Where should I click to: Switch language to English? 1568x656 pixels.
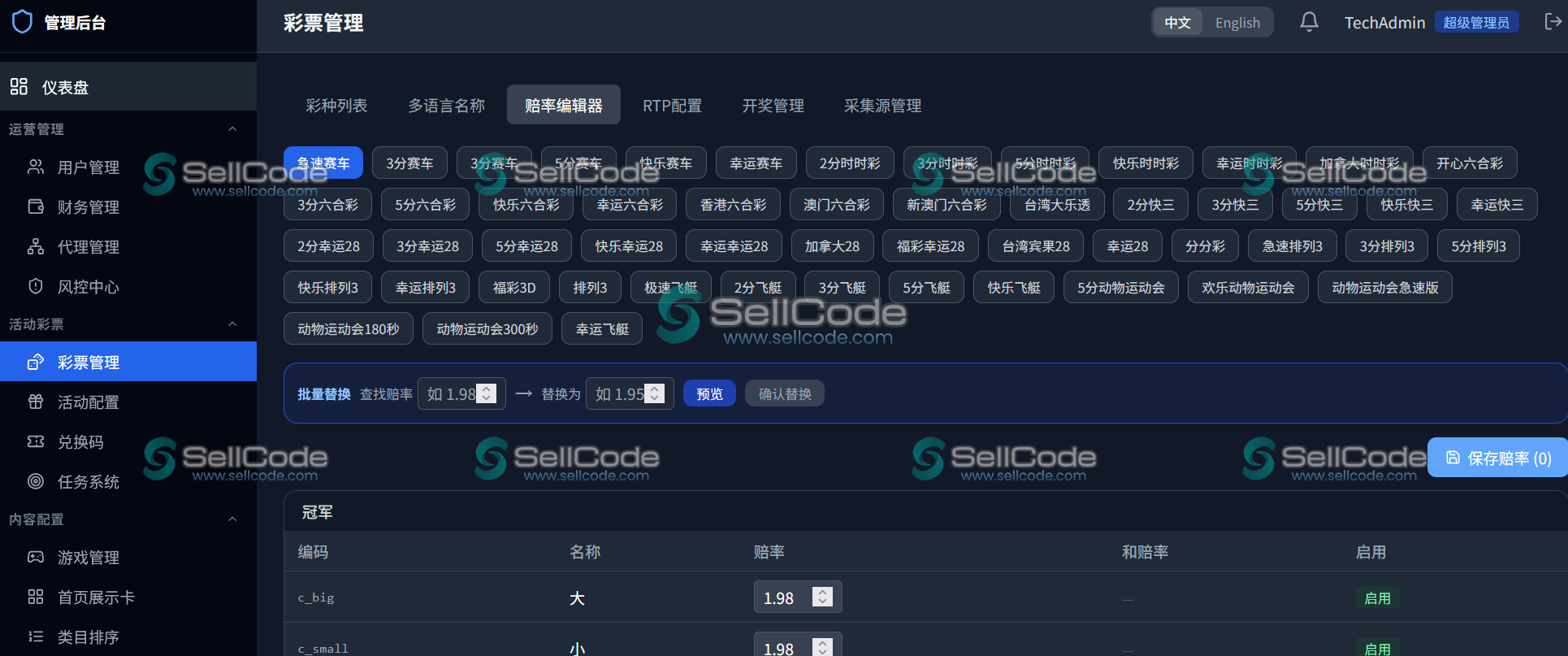[1237, 22]
